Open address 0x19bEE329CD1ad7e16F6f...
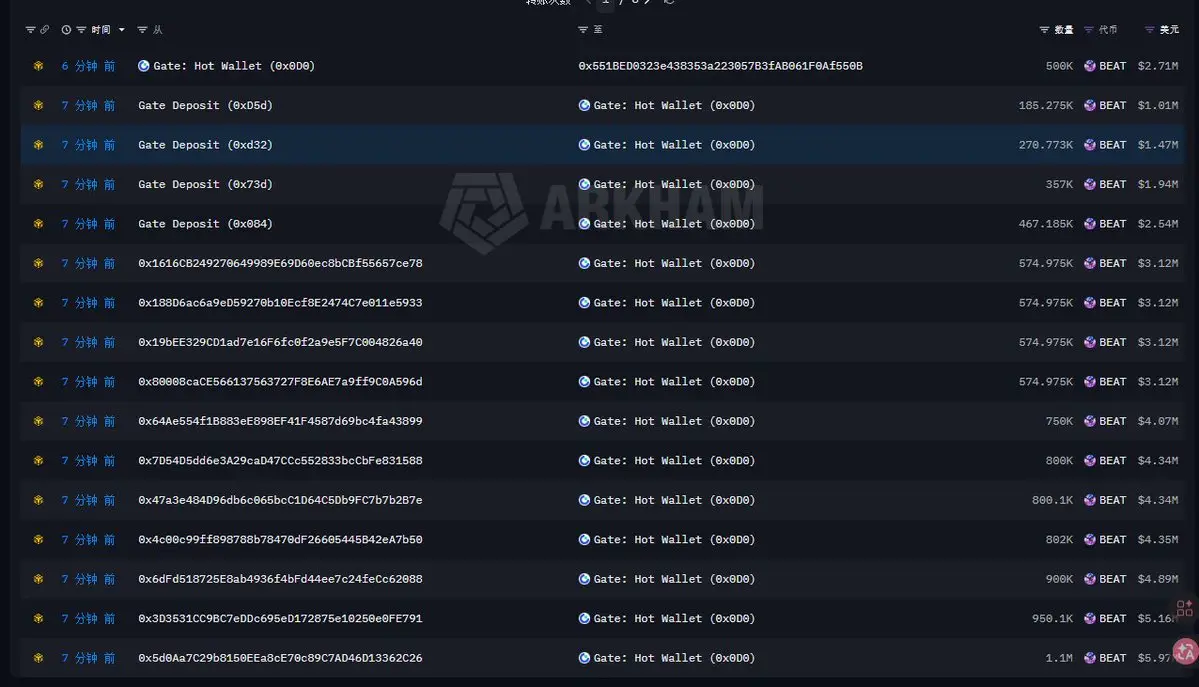Image resolution: width=1199 pixels, height=687 pixels. tap(280, 342)
